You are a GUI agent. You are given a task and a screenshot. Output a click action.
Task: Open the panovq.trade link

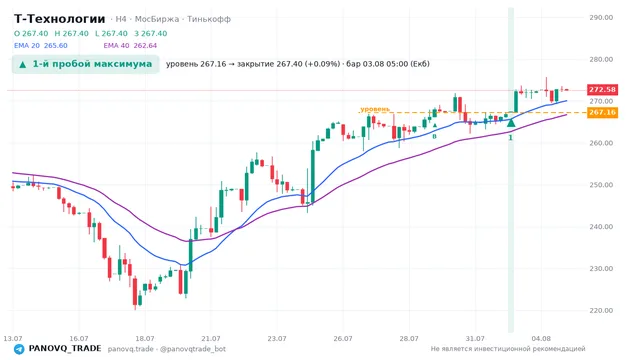coord(131,349)
